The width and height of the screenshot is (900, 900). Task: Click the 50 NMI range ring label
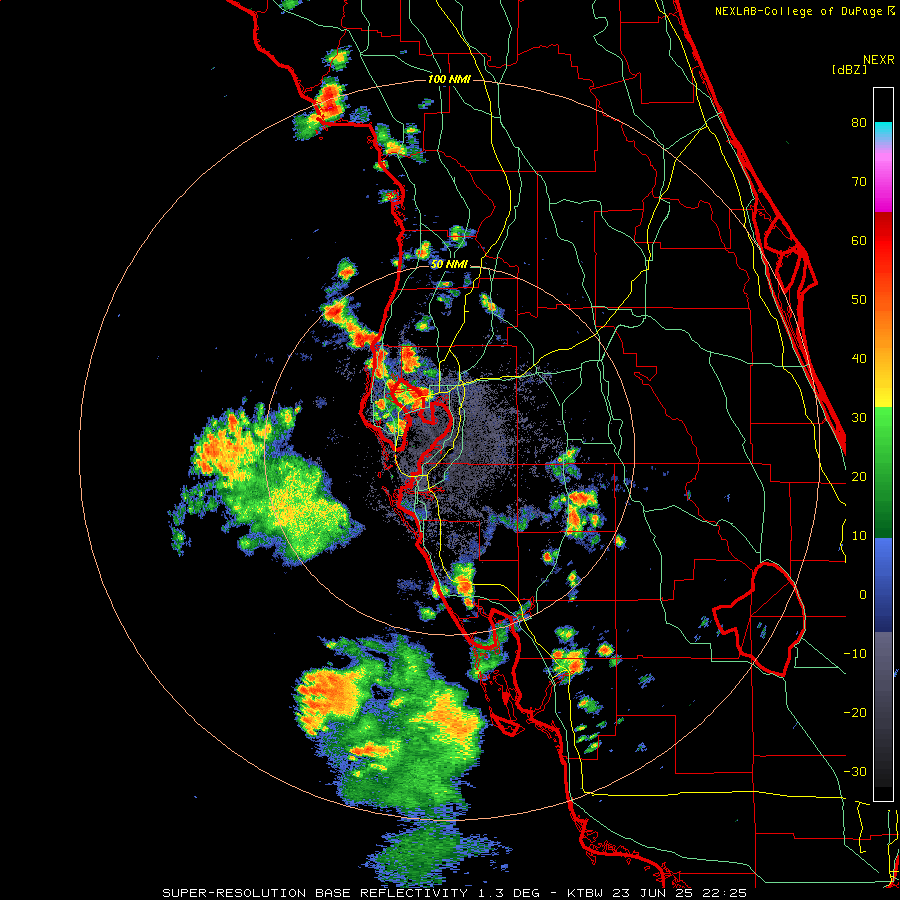pyautogui.click(x=449, y=264)
